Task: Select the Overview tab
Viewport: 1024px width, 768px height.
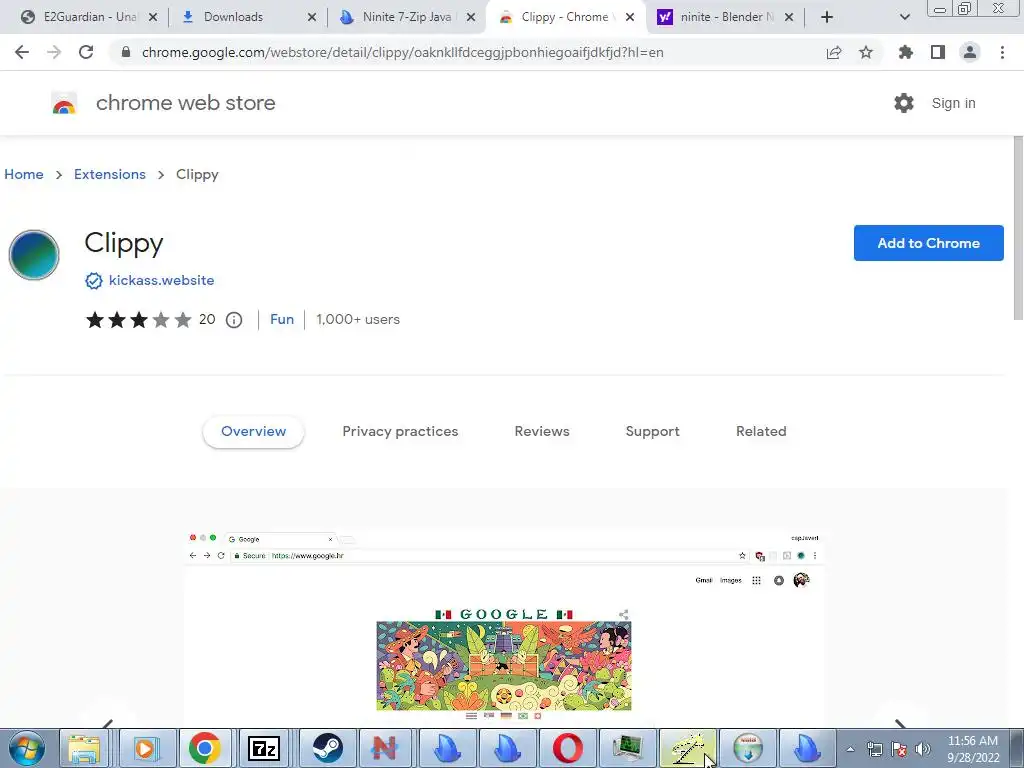Action: click(253, 432)
